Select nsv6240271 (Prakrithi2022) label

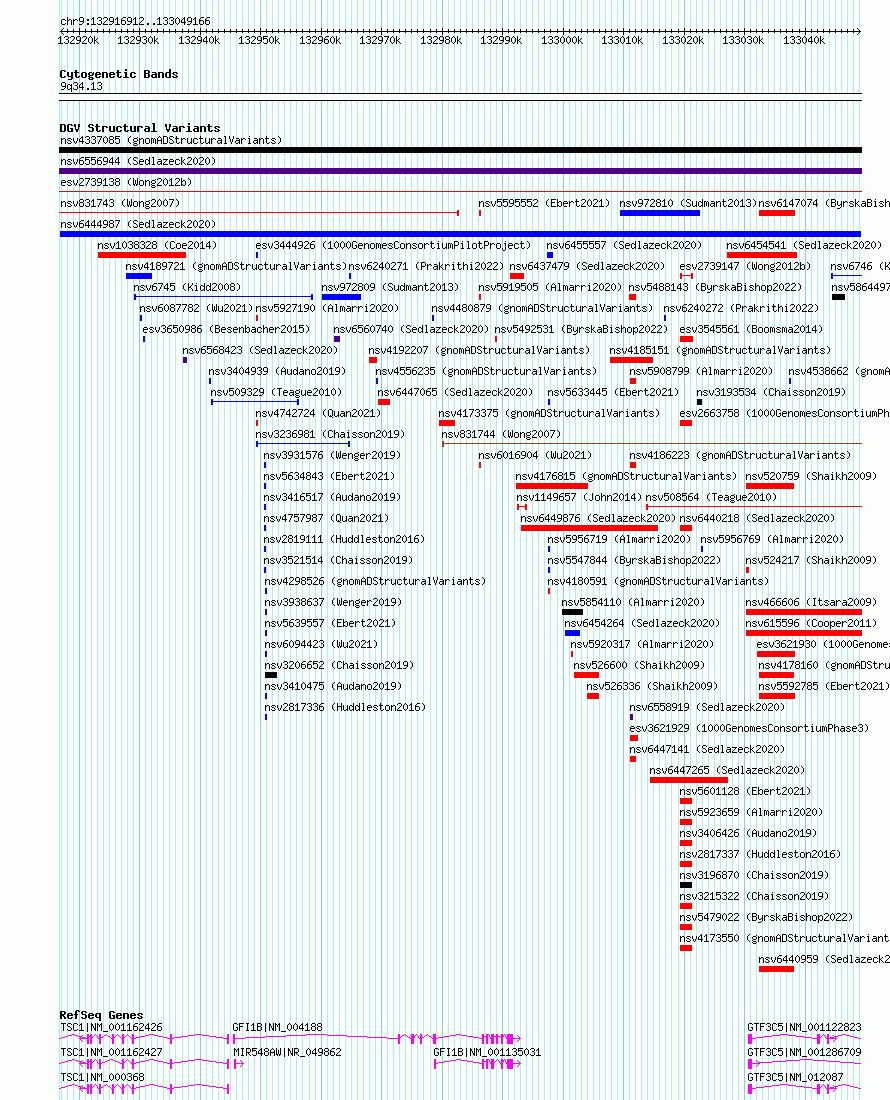point(426,267)
